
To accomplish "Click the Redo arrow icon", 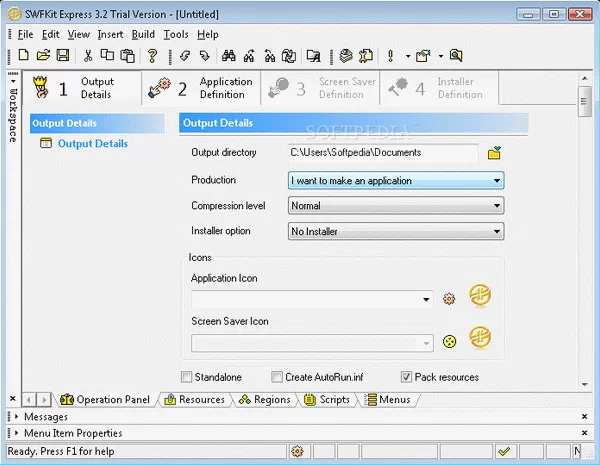I will point(205,56).
